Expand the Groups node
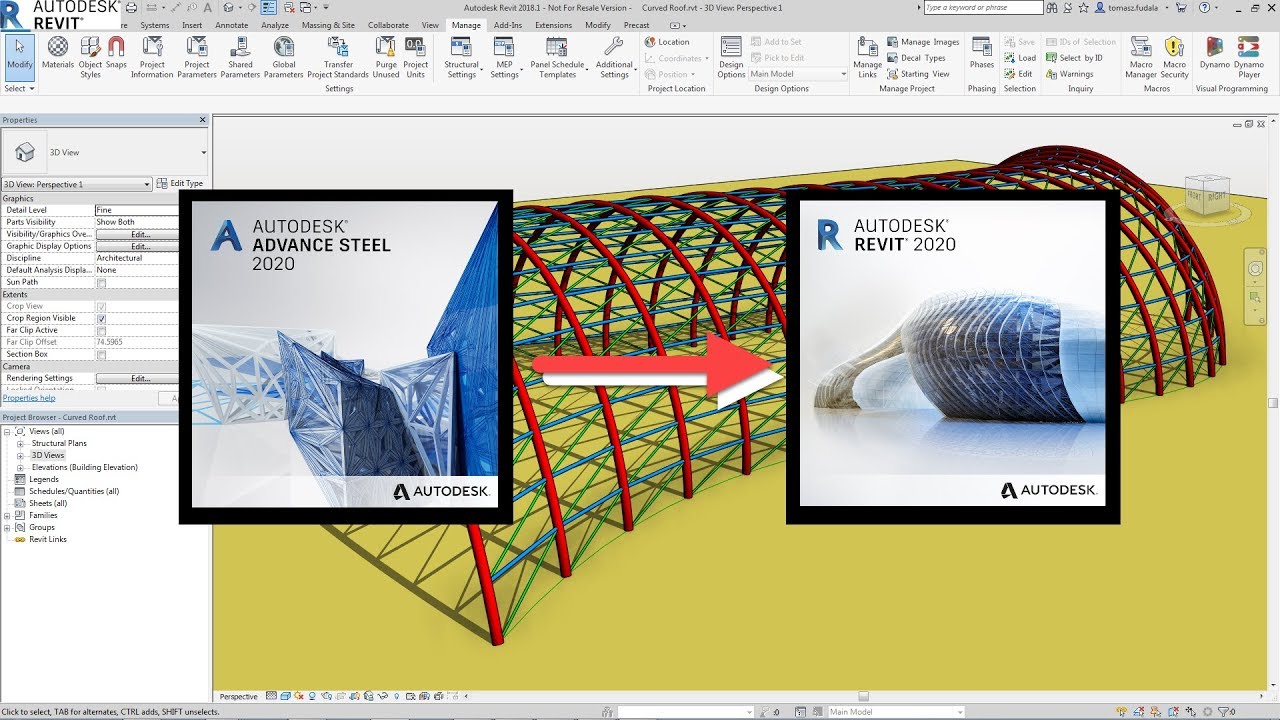Viewport: 1280px width, 720px height. click(7, 527)
